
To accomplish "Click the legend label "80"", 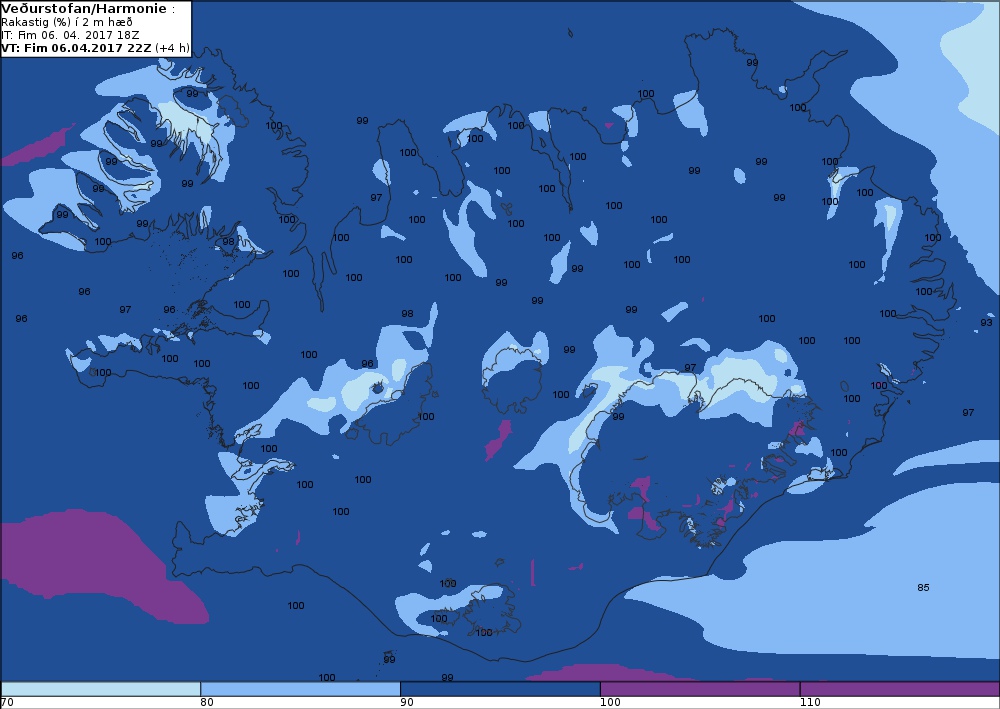I will coord(207,702).
